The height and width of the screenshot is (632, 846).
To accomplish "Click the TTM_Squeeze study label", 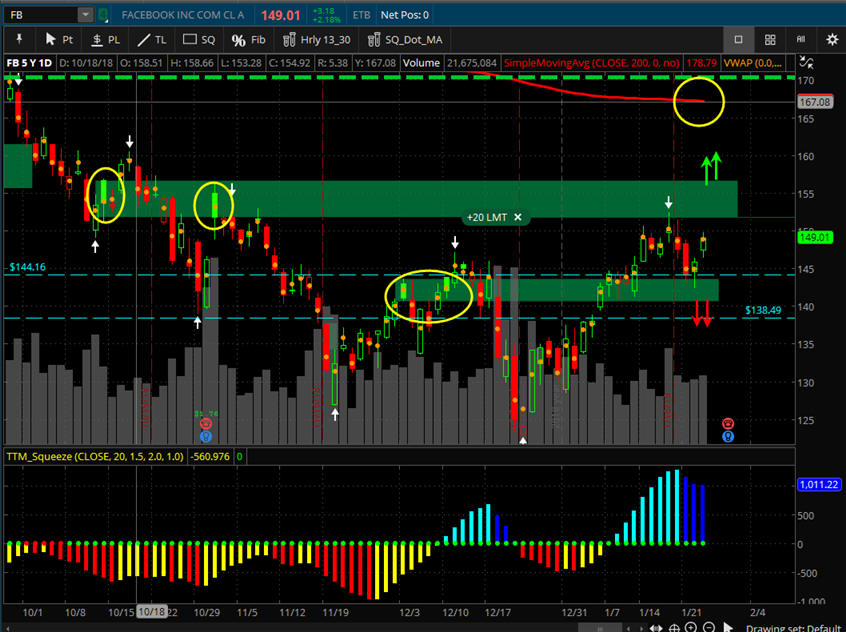I will (x=95, y=457).
